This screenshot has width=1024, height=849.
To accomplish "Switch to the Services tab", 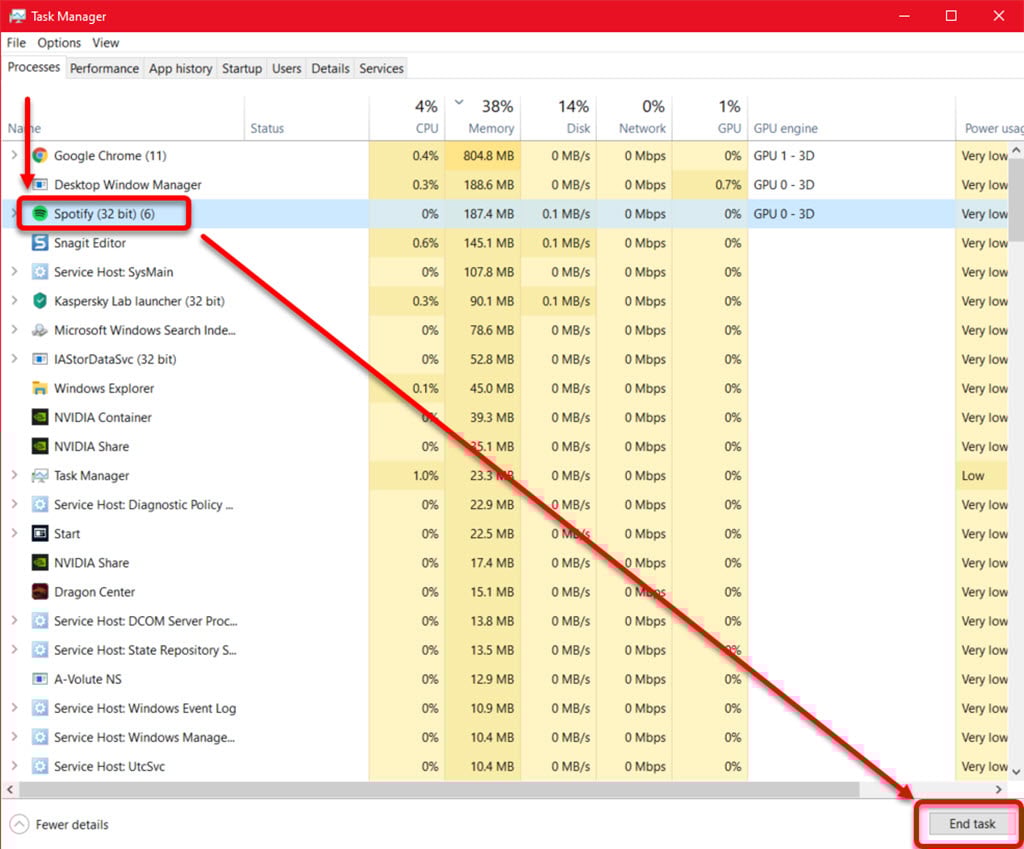I will pos(381,69).
